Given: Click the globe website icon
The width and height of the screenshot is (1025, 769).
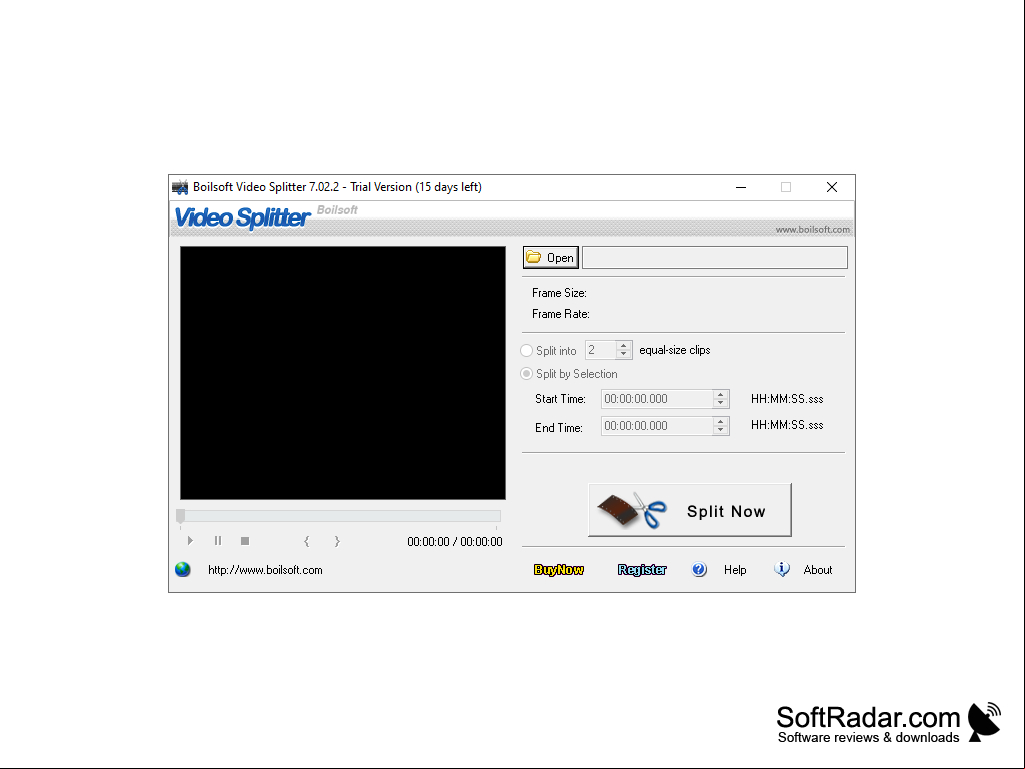Looking at the screenshot, I should coord(183,570).
